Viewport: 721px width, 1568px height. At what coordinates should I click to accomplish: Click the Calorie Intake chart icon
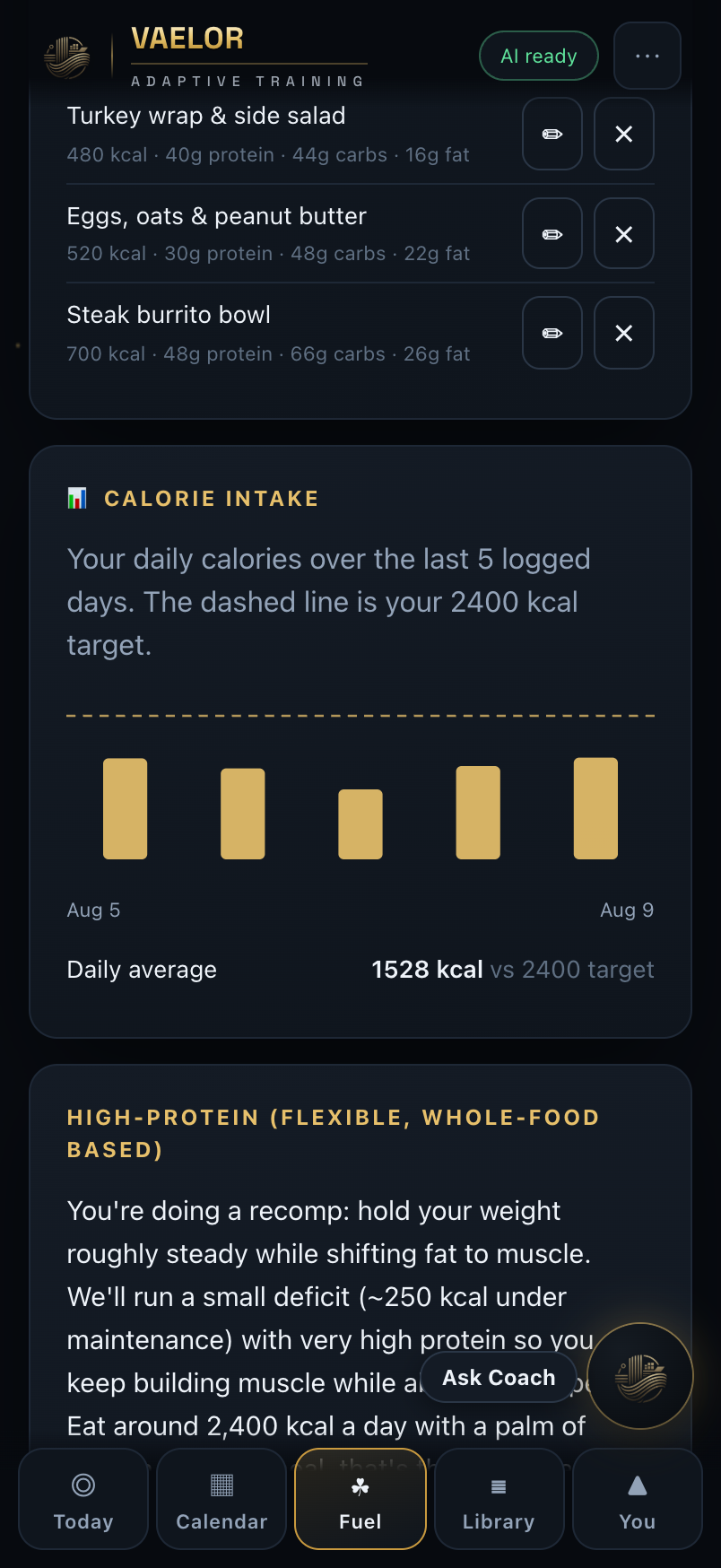77,498
